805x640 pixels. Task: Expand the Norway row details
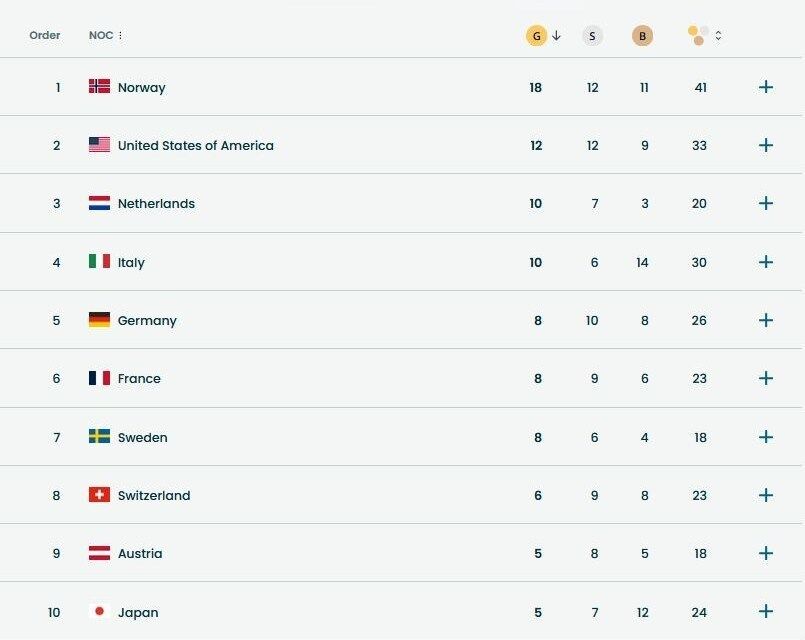pyautogui.click(x=766, y=87)
